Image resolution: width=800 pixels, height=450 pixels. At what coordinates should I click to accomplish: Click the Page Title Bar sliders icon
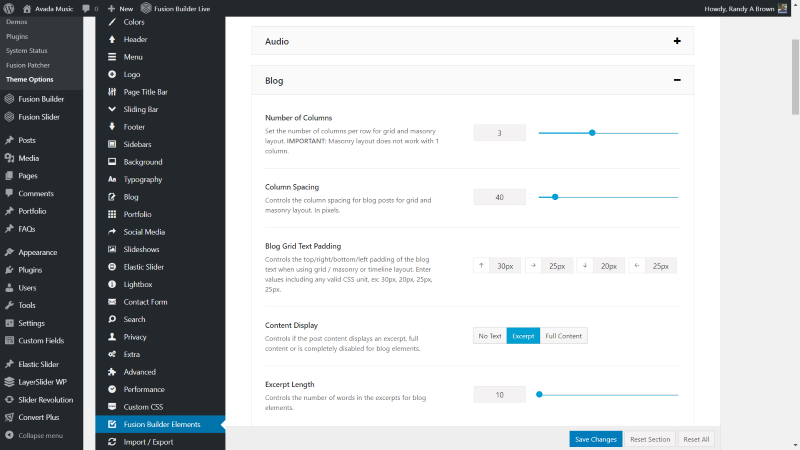click(112, 92)
